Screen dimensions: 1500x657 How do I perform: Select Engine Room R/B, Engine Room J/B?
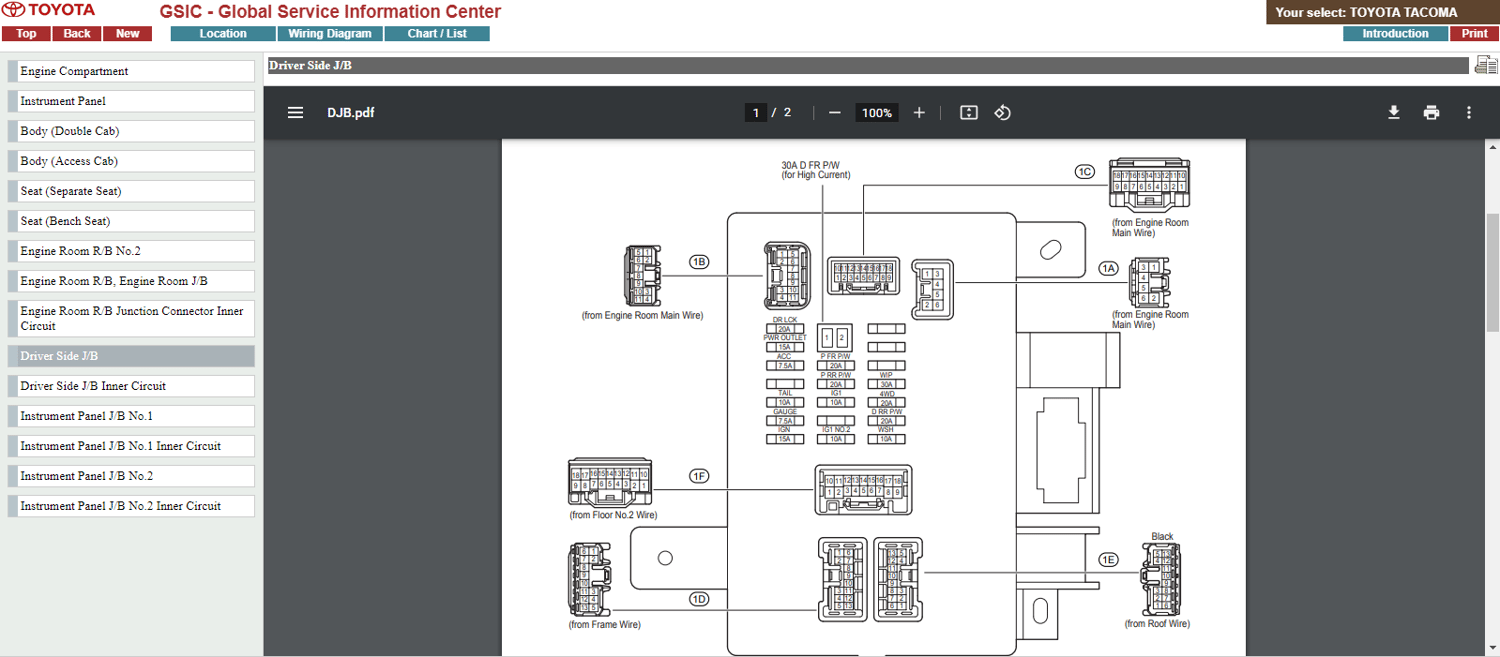pyautogui.click(x=131, y=281)
